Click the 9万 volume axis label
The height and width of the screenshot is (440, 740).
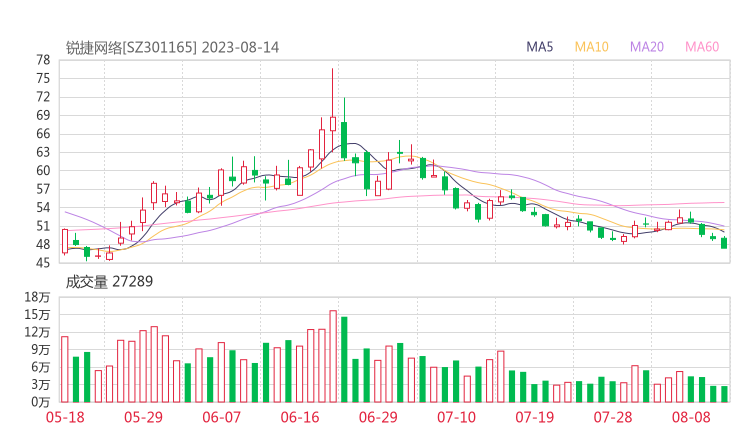pos(41,349)
